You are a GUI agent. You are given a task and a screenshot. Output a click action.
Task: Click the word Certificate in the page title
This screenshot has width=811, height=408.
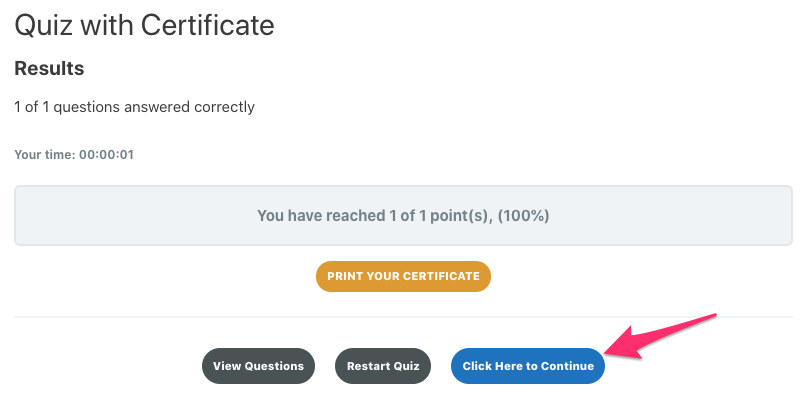pos(210,25)
